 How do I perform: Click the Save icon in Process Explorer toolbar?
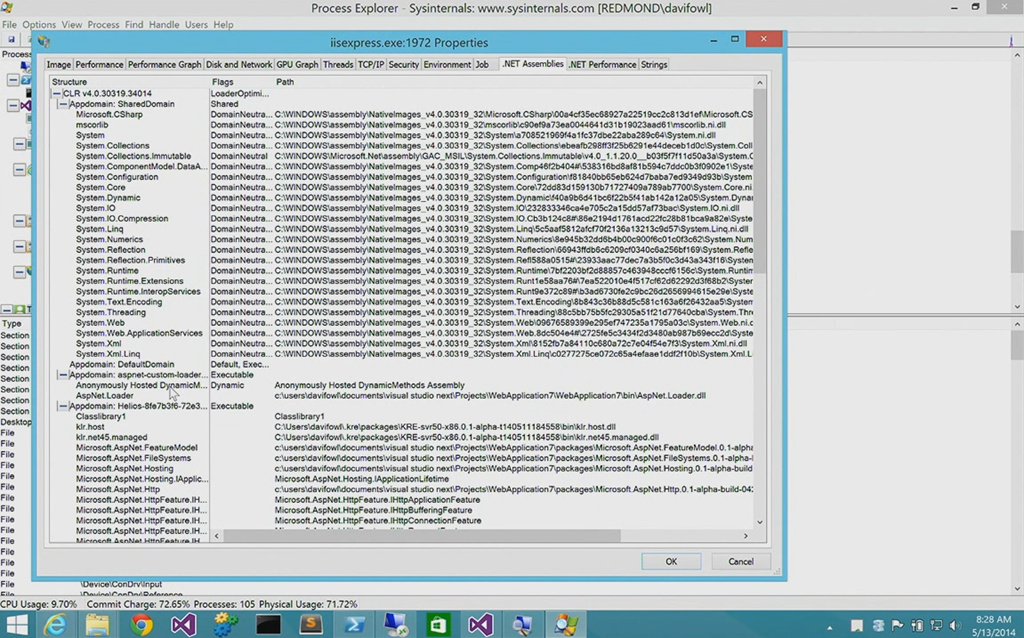point(11,39)
